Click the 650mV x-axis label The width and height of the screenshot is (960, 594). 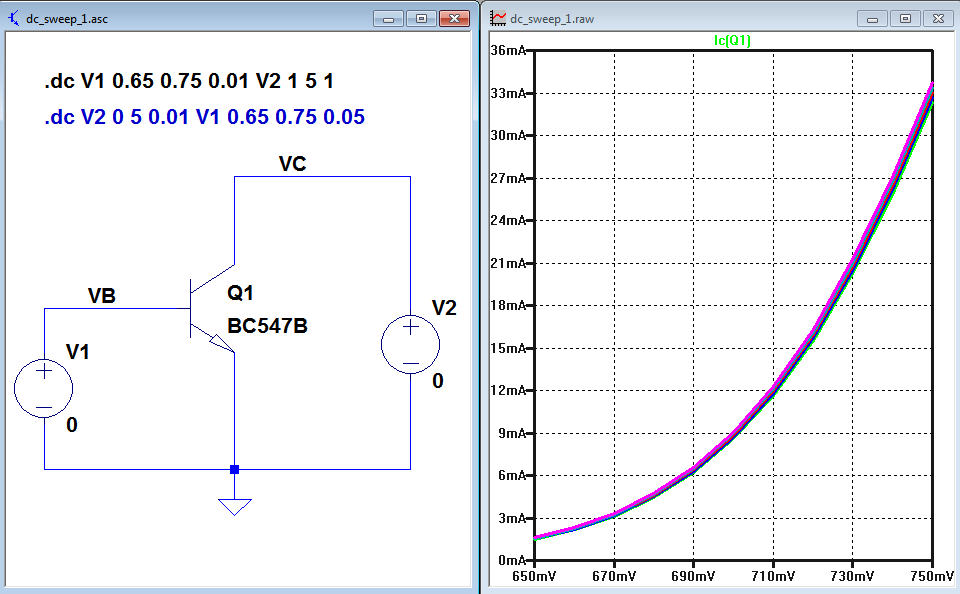click(534, 576)
